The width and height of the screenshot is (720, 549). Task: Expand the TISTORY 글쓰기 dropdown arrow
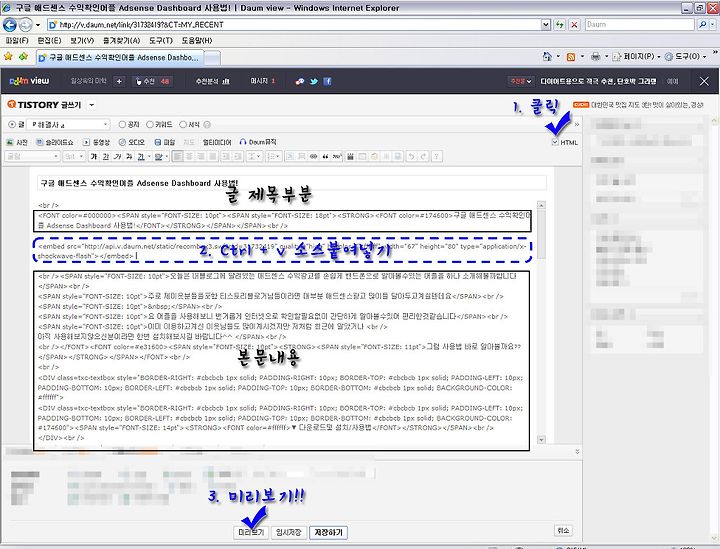[x=92, y=105]
